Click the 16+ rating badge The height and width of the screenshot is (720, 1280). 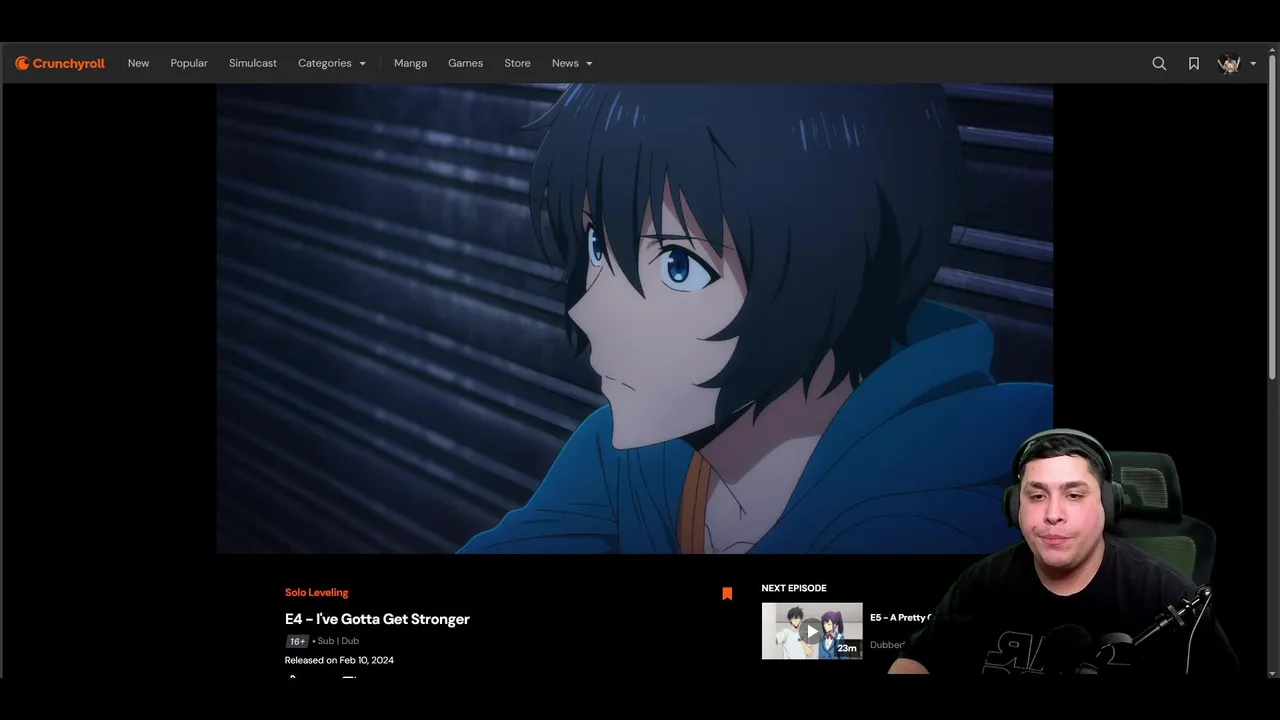point(297,641)
